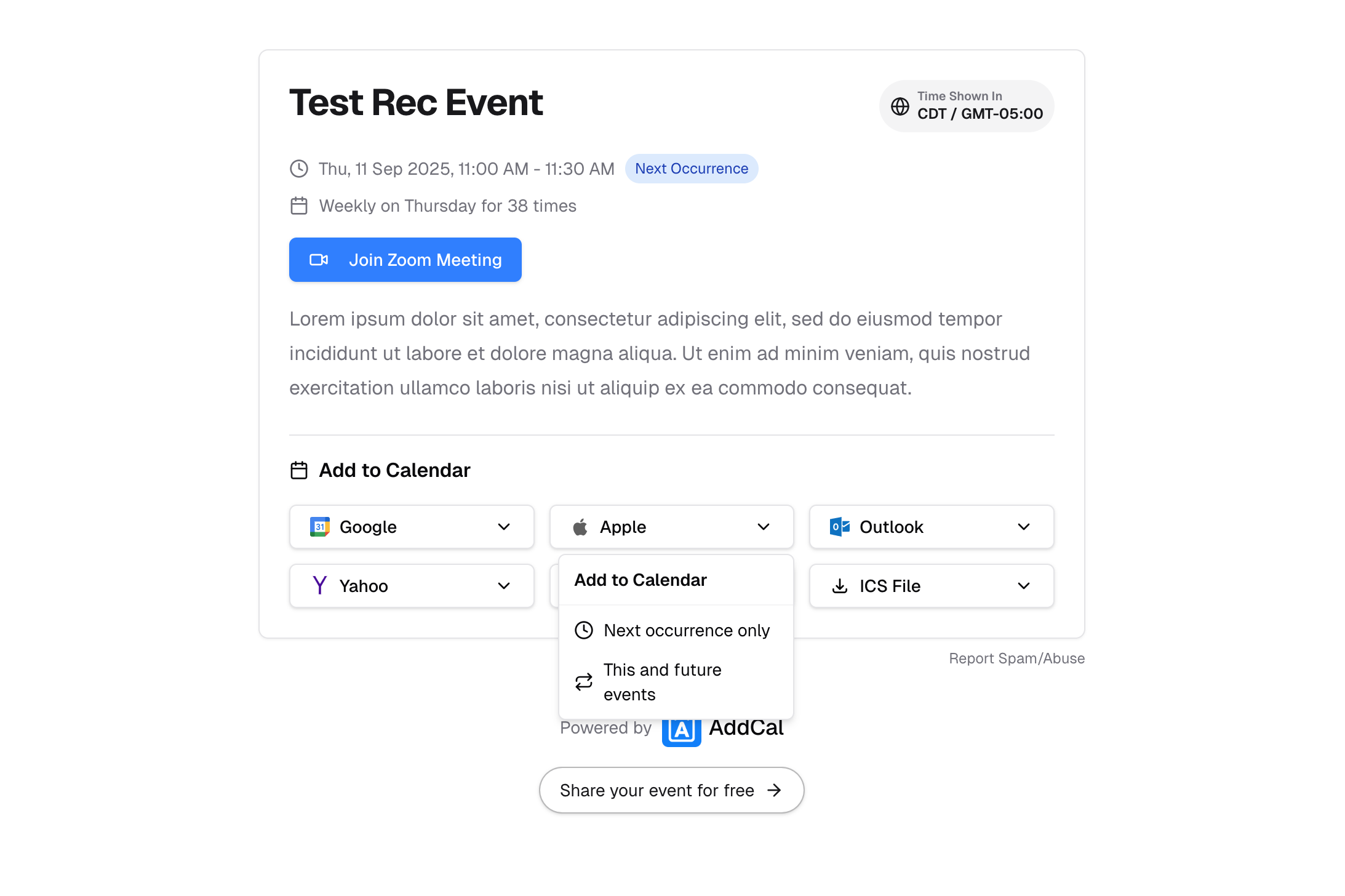Click the repeat icon beside future events option
The height and width of the screenshot is (896, 1345).
[x=584, y=682]
